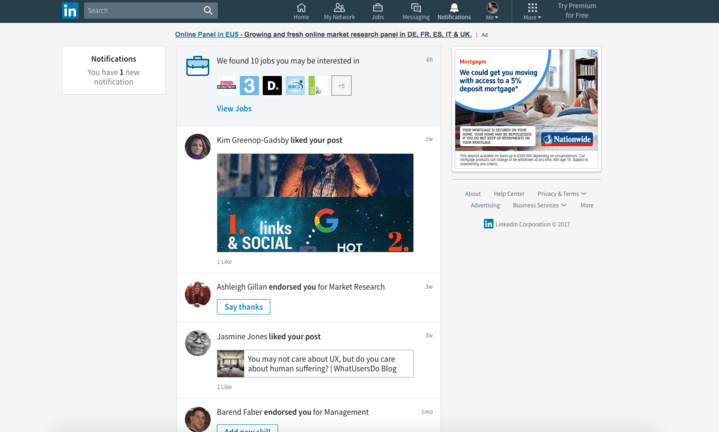Image resolution: width=719 pixels, height=432 pixels.
Task: Open the Help Center footer link
Action: point(509,194)
